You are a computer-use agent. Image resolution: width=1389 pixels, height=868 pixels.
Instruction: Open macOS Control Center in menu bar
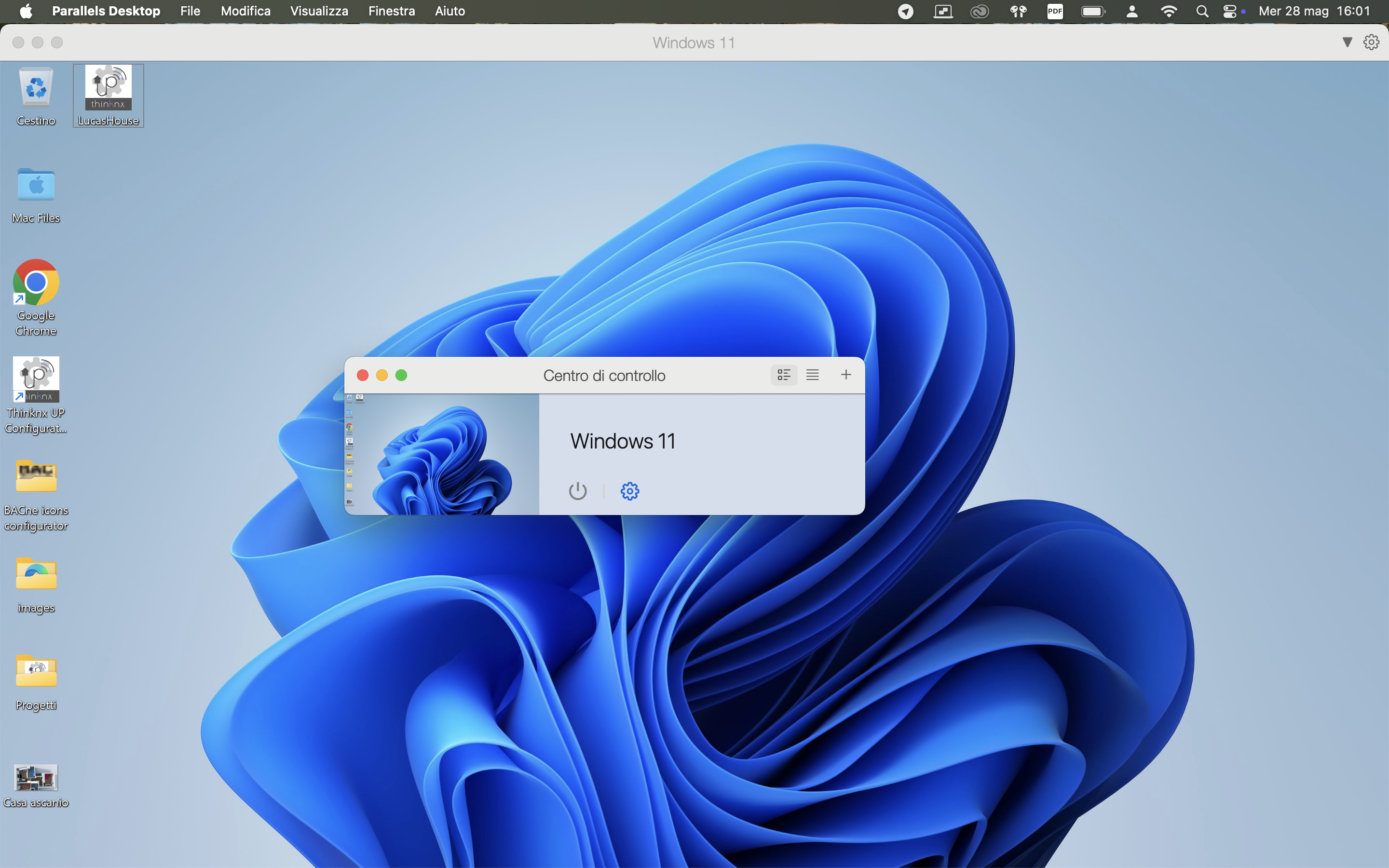(x=1229, y=11)
